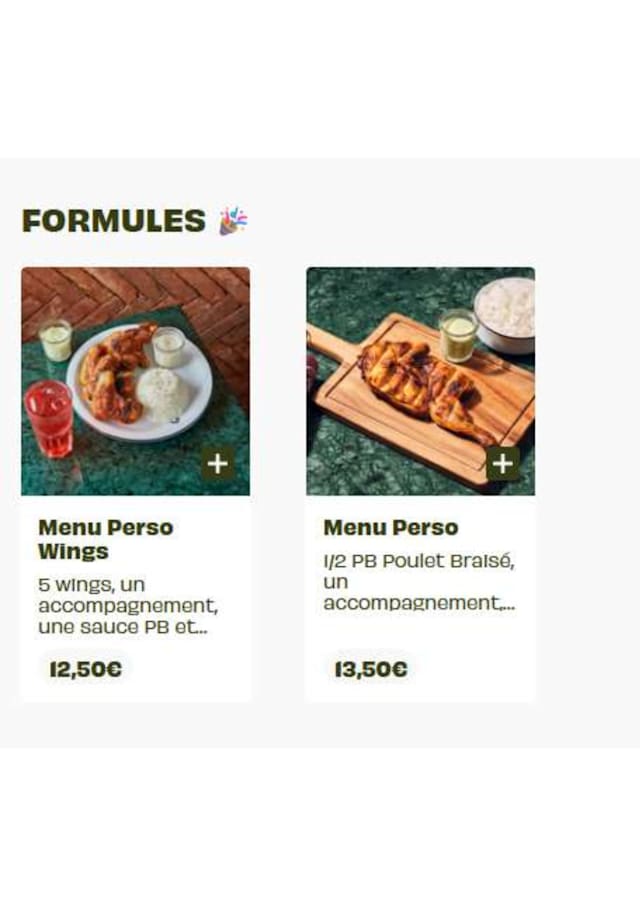This screenshot has height=906, width=640.
Task: Click the FORMULES section heading
Action: pyautogui.click(x=113, y=221)
